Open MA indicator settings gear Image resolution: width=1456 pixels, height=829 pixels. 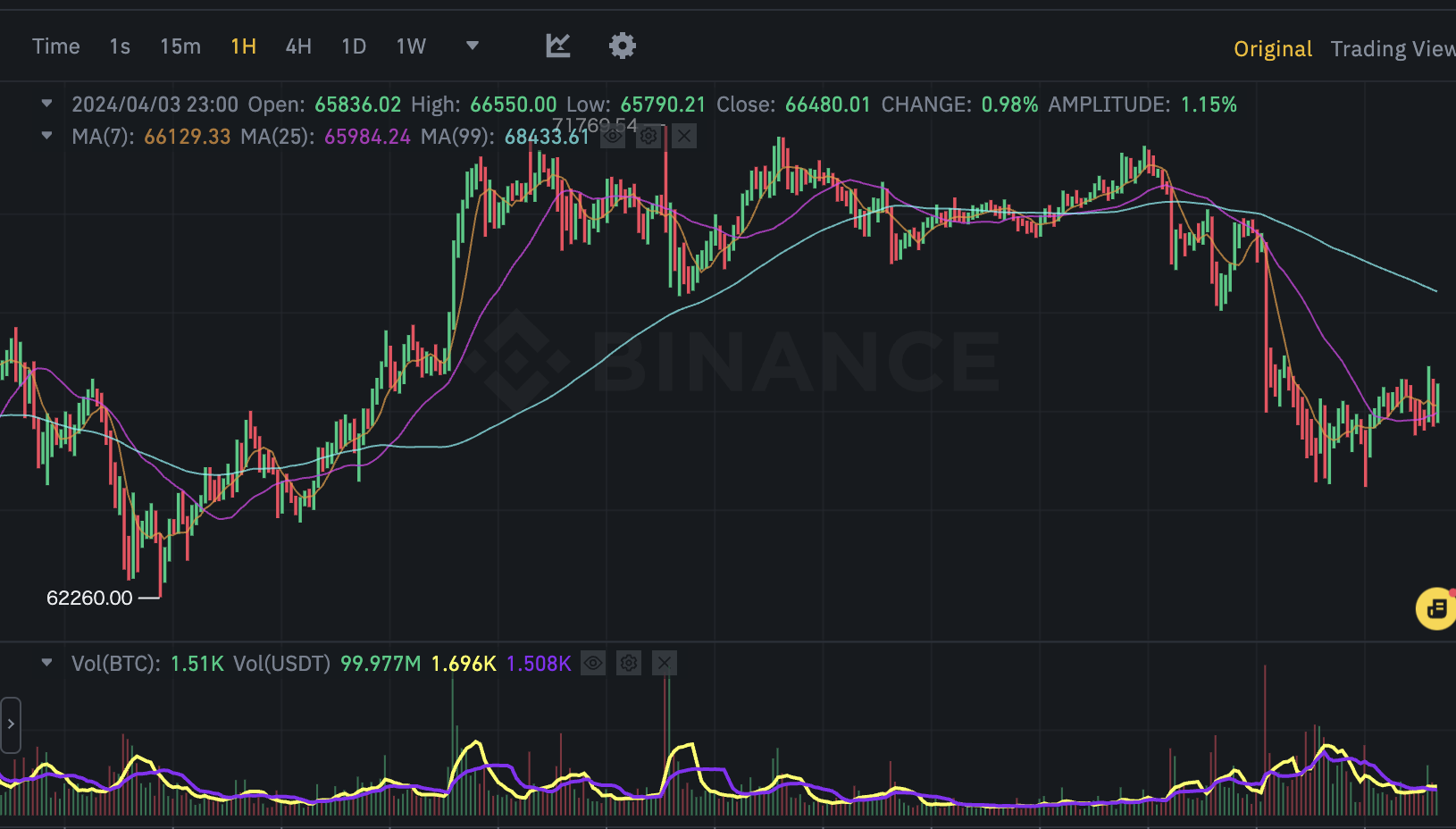649,136
